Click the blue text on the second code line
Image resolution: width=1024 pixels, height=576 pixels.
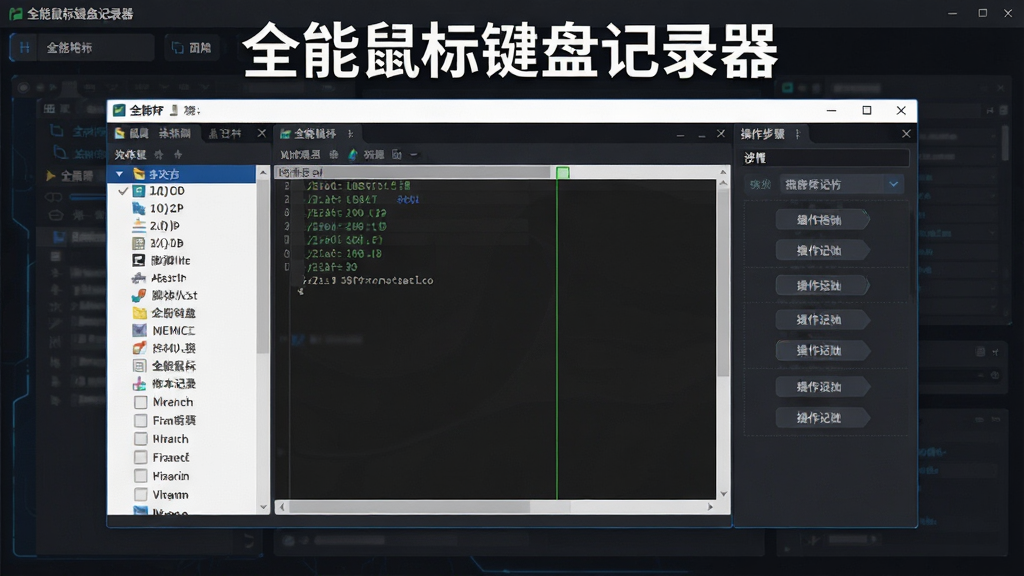(x=408, y=199)
